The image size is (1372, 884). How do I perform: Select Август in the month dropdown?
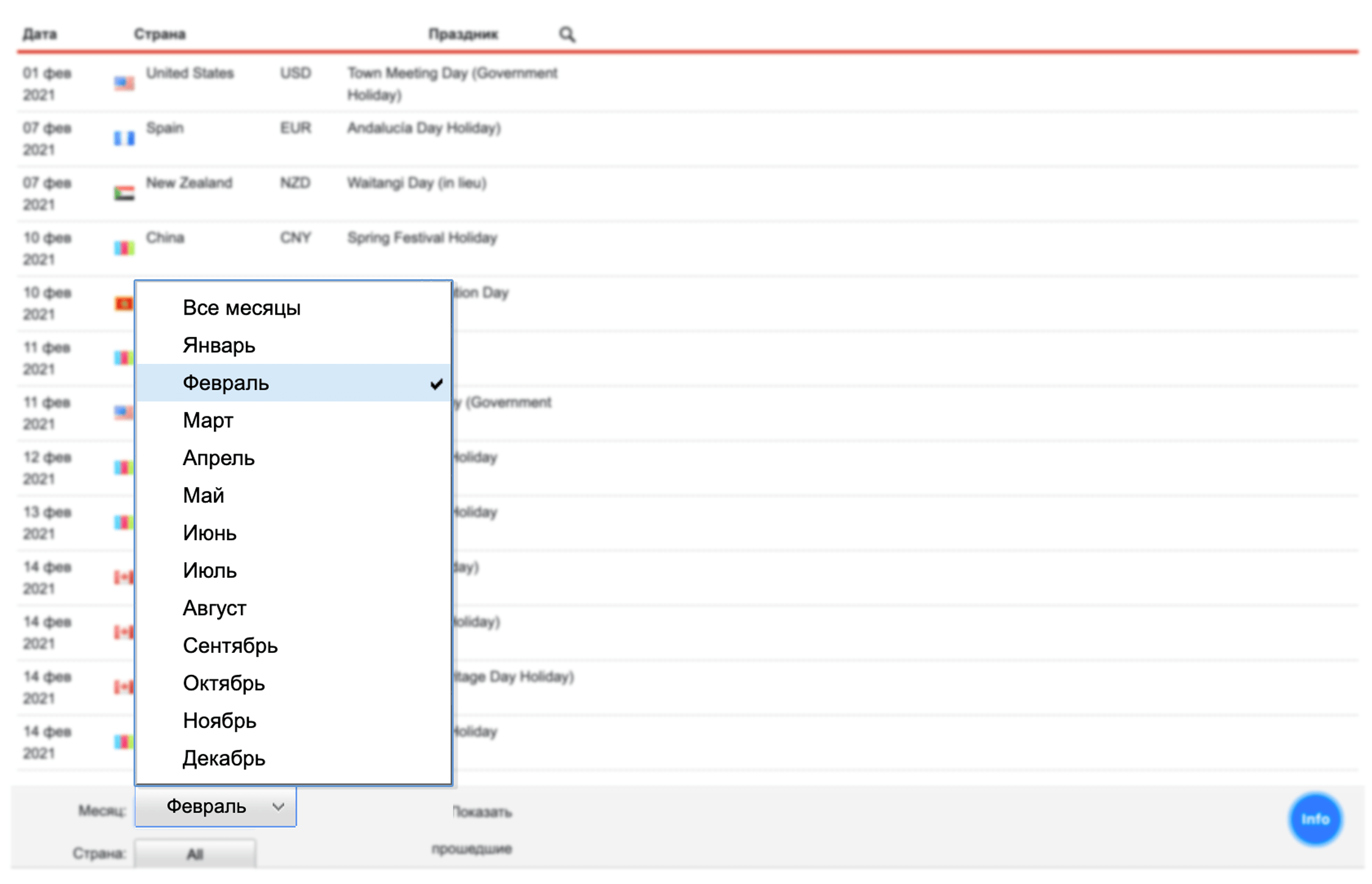pyautogui.click(x=215, y=608)
